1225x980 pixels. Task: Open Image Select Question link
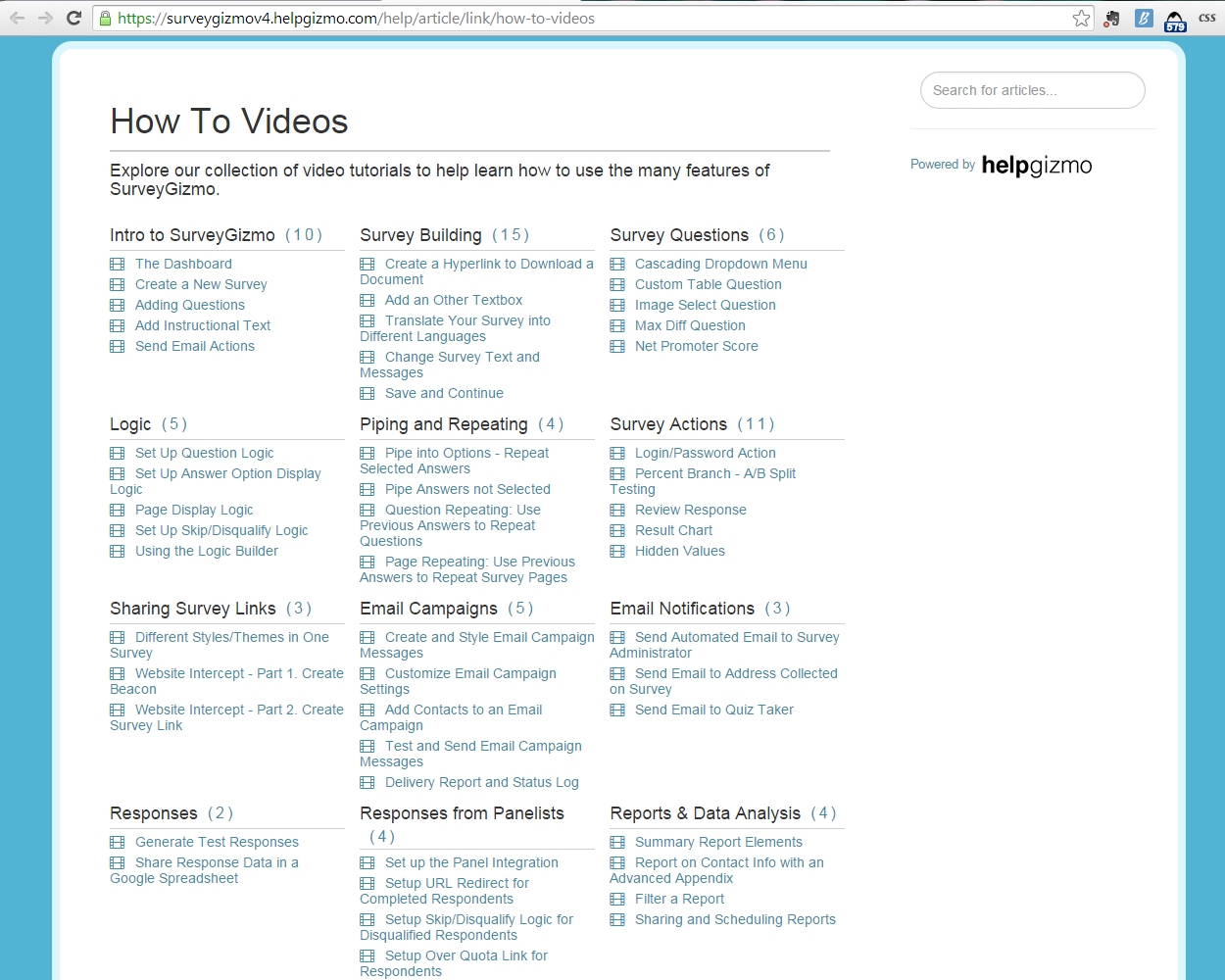click(706, 305)
